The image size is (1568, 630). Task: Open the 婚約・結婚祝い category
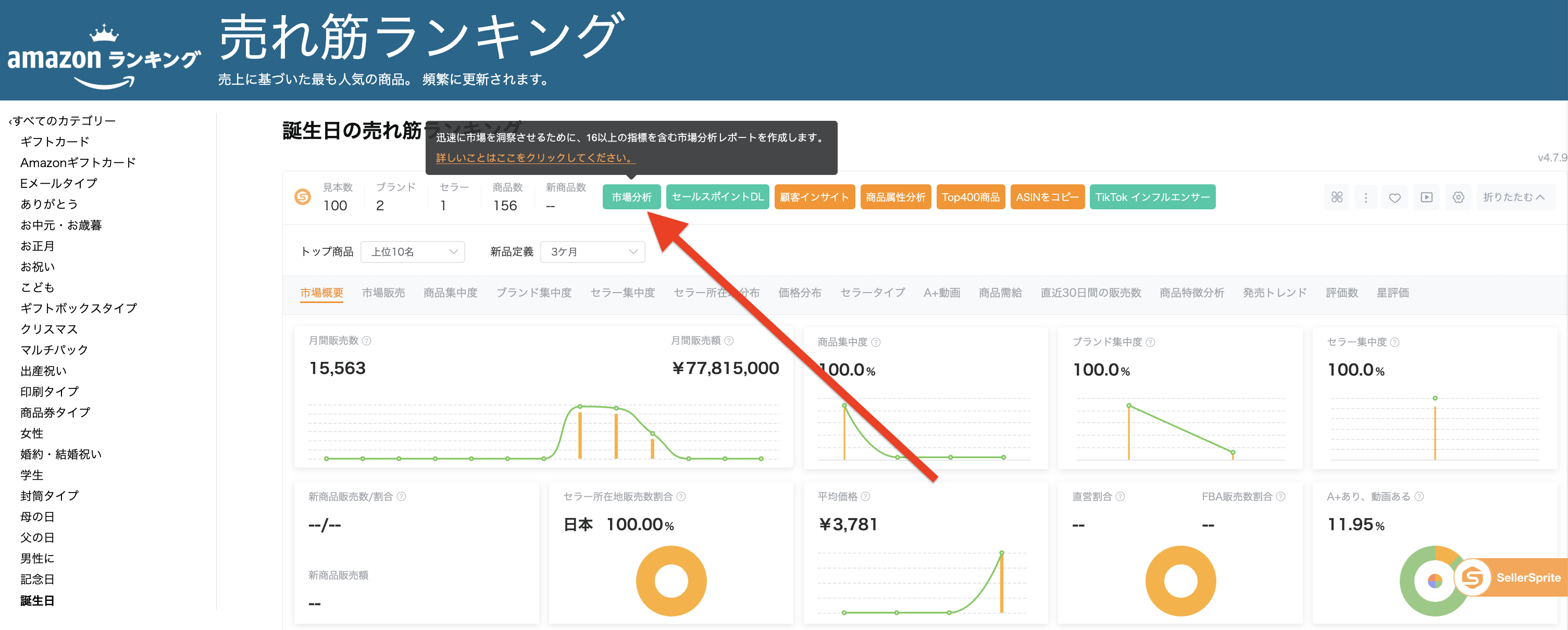[61, 454]
